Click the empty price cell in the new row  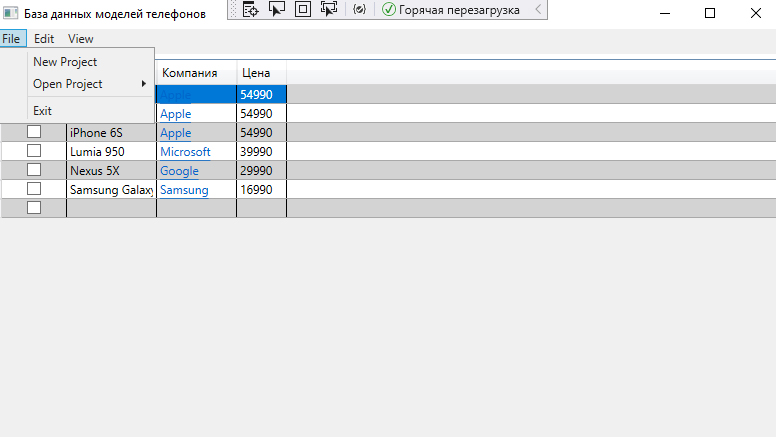(262, 208)
